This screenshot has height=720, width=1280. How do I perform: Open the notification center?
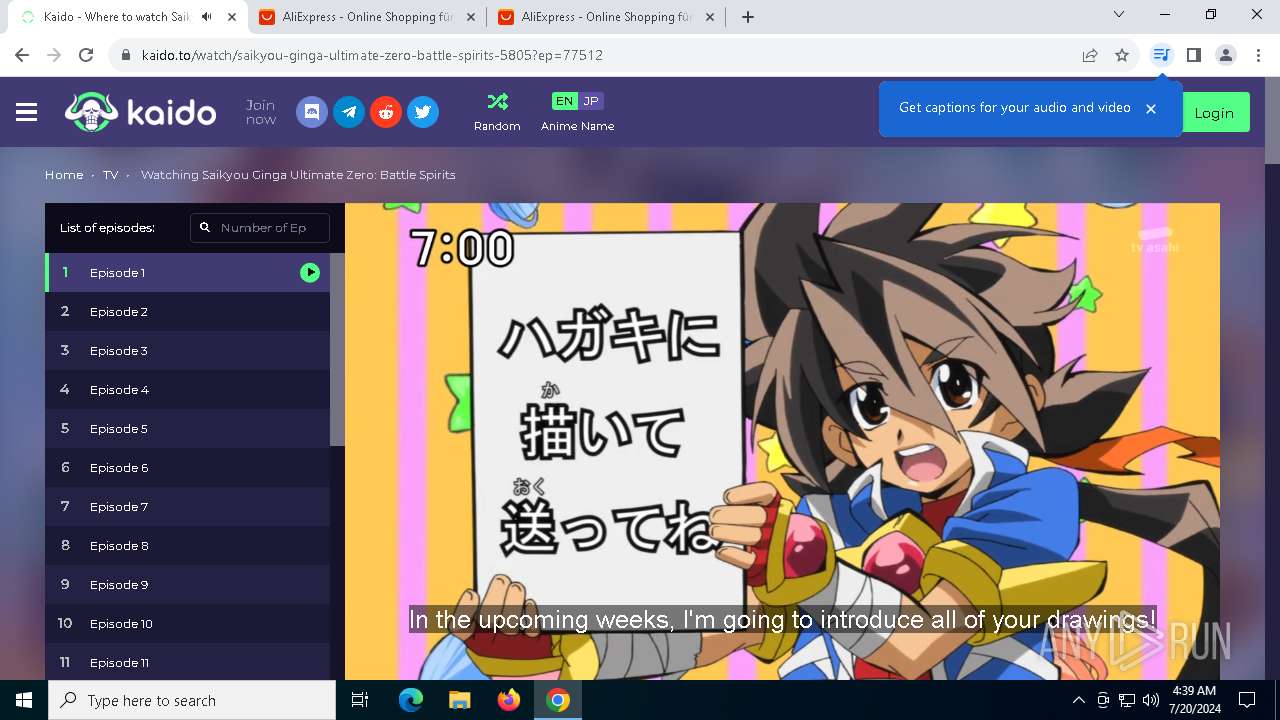click(1247, 700)
